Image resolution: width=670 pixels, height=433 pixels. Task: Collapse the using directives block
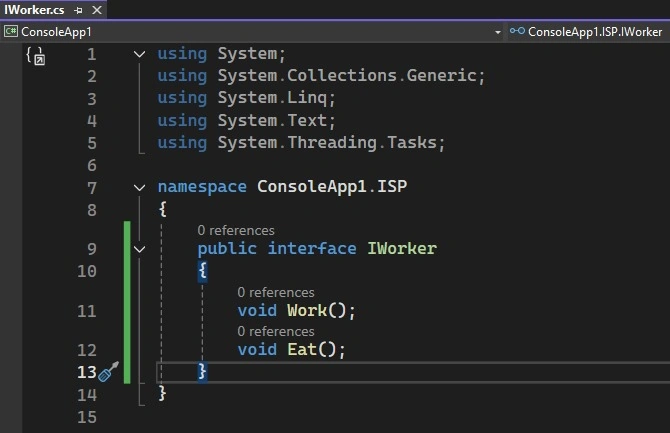pos(139,54)
